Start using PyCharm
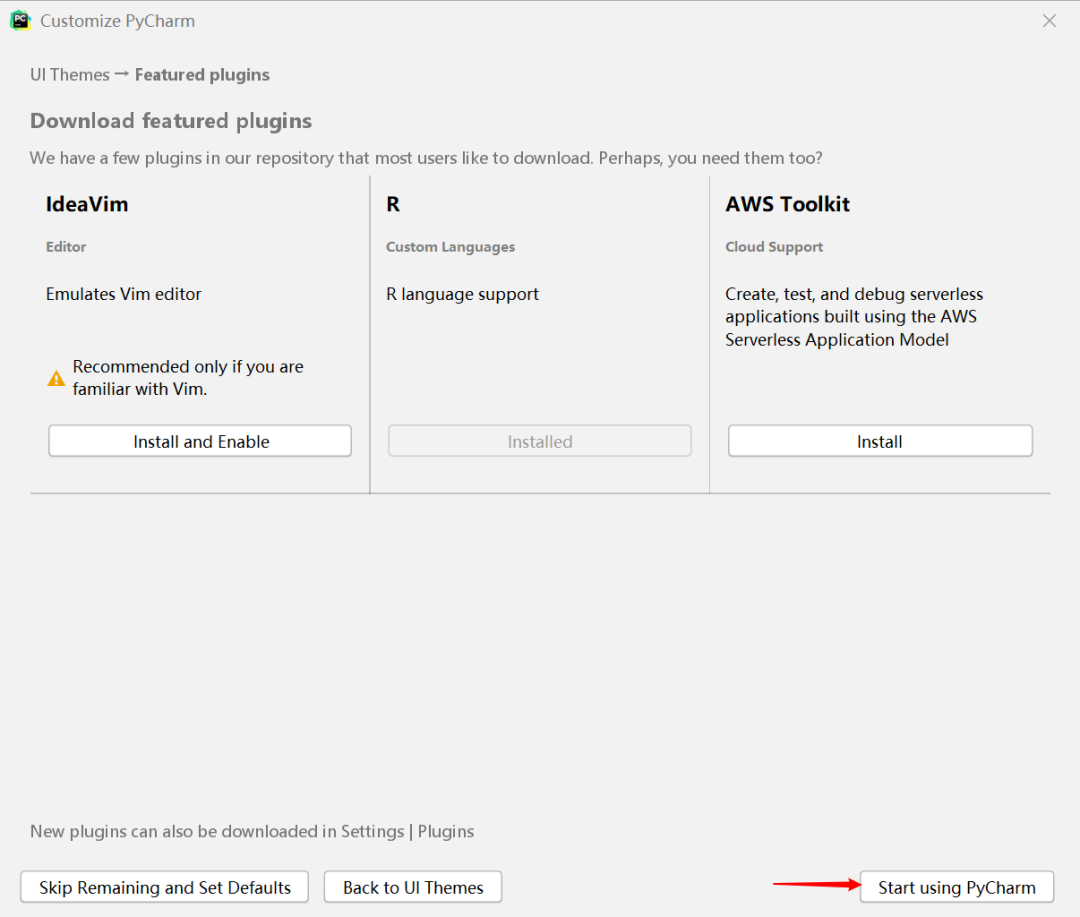 tap(957, 887)
